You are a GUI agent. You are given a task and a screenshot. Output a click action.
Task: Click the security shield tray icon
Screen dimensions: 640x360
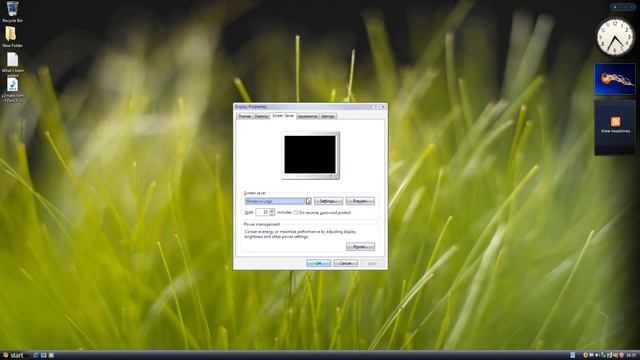coord(622,355)
